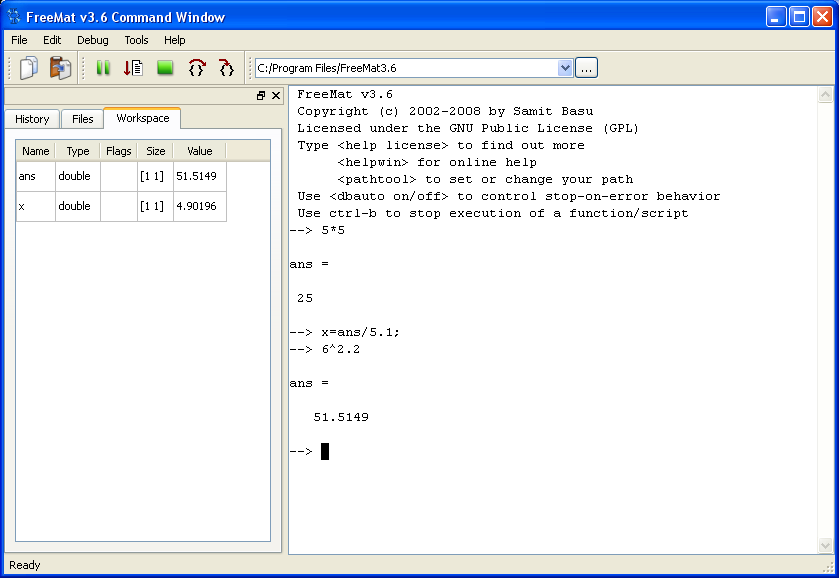The image size is (839, 578).
Task: Click the Step Out braces icon
Action: tap(226, 68)
